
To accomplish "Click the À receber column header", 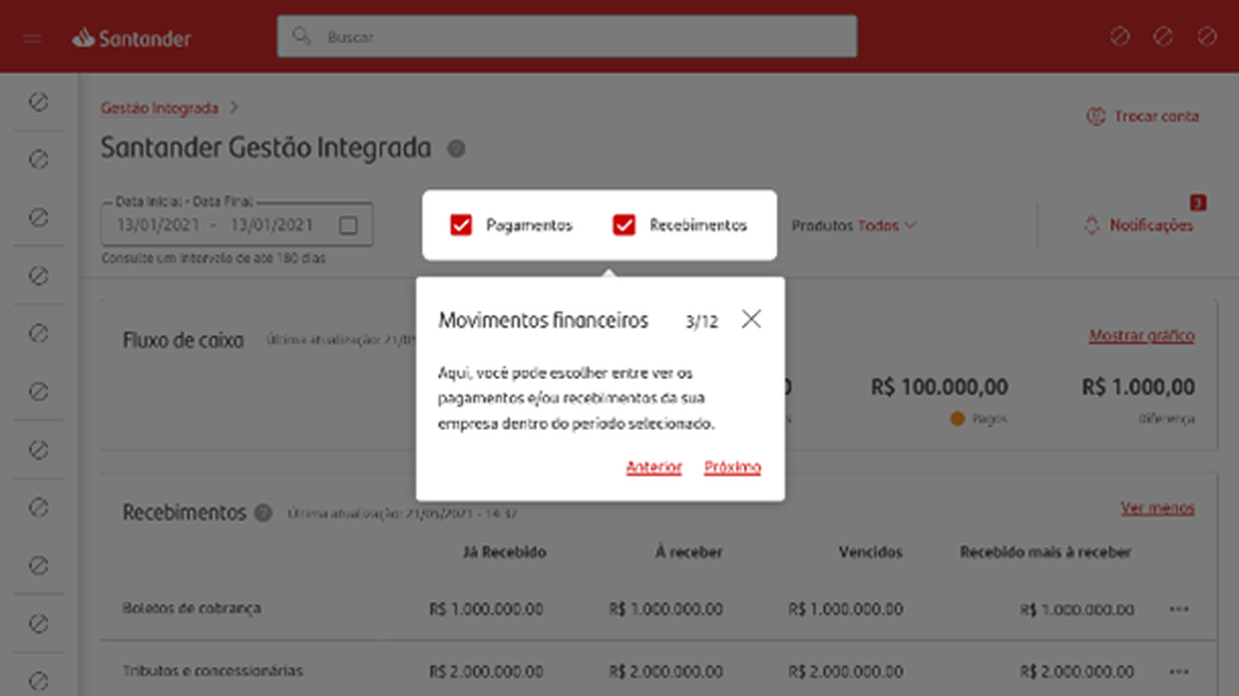I will [689, 552].
